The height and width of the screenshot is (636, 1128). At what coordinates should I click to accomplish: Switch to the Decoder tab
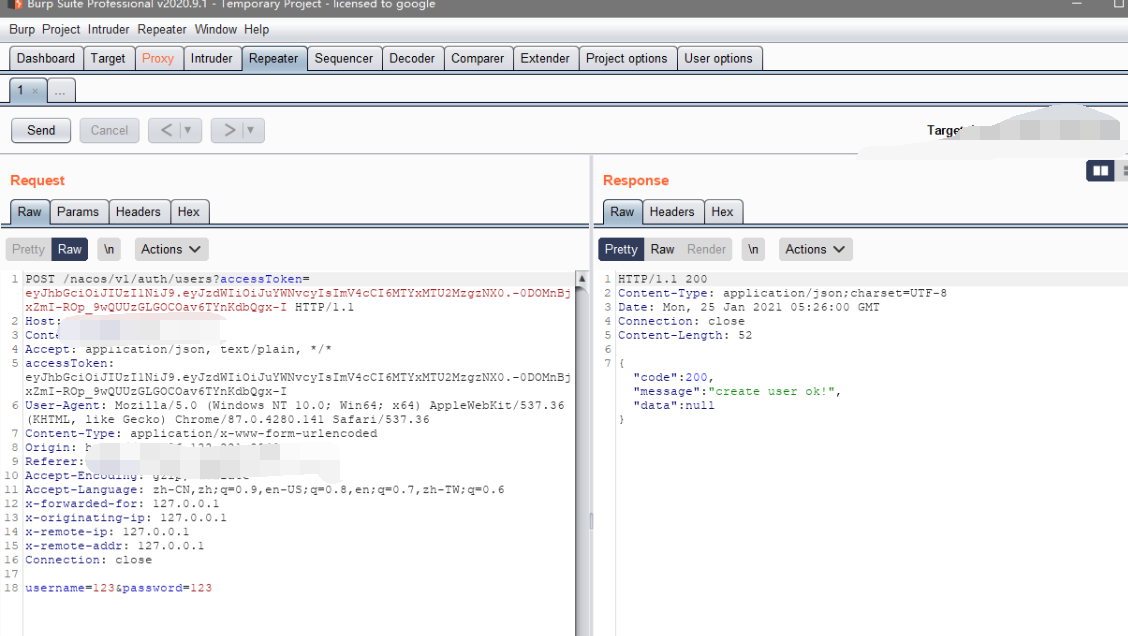click(412, 58)
